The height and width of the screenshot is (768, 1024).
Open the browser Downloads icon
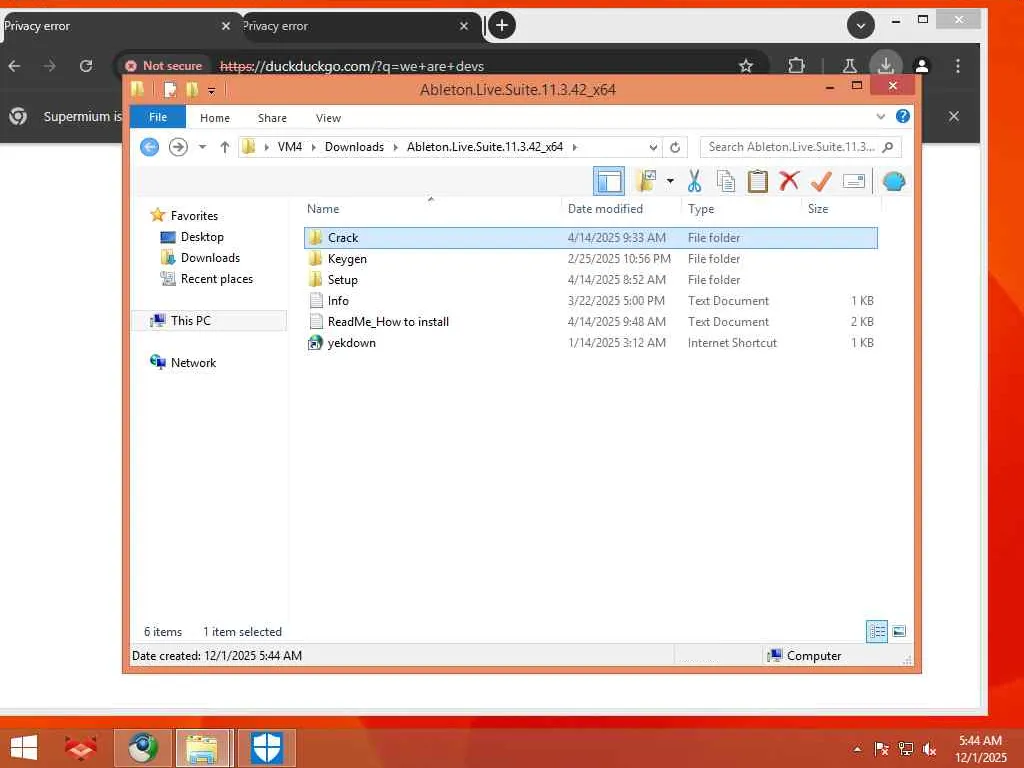click(886, 65)
